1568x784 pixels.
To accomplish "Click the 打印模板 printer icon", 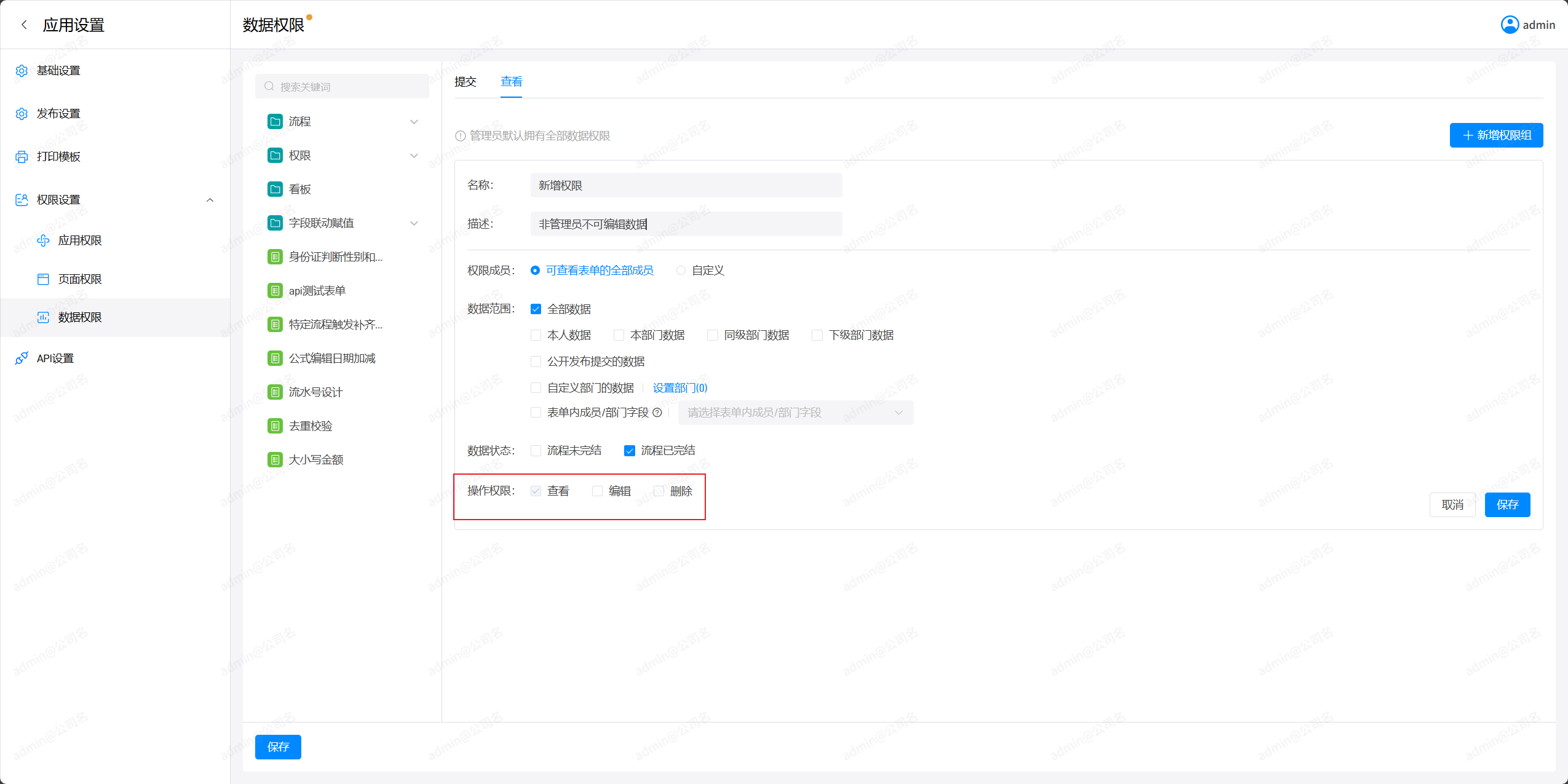I will point(22,157).
